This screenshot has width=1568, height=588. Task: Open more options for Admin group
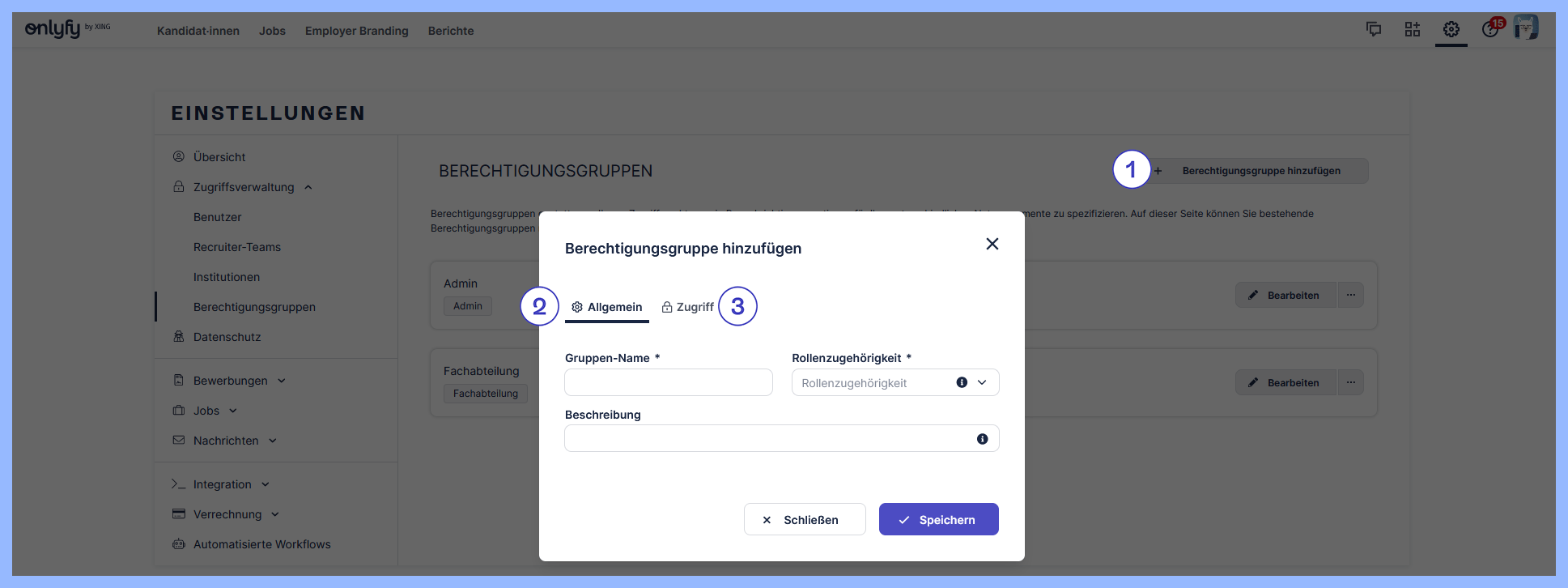click(x=1351, y=295)
